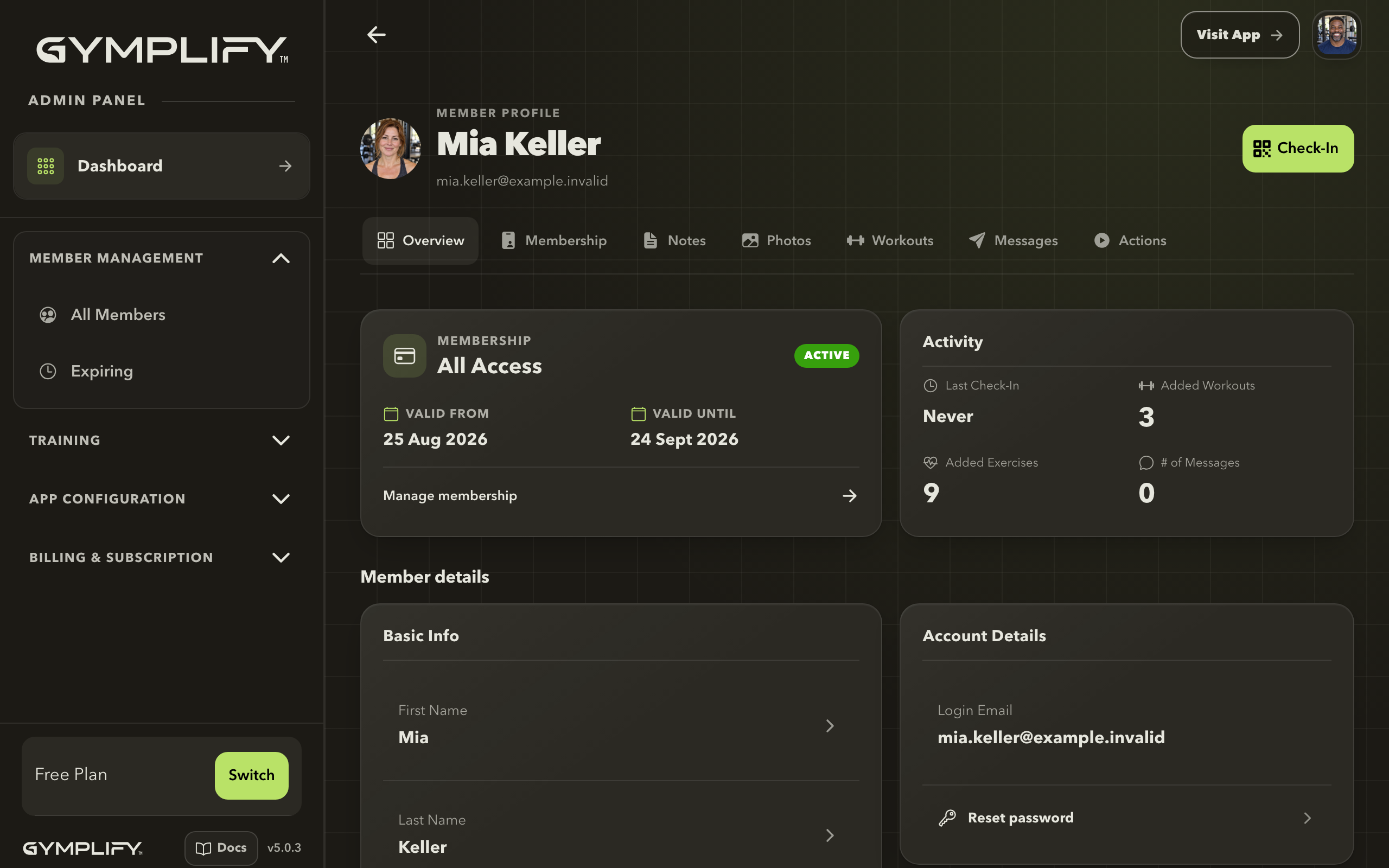The width and height of the screenshot is (1389, 868).
Task: Open the Photos tab
Action: coord(776,240)
